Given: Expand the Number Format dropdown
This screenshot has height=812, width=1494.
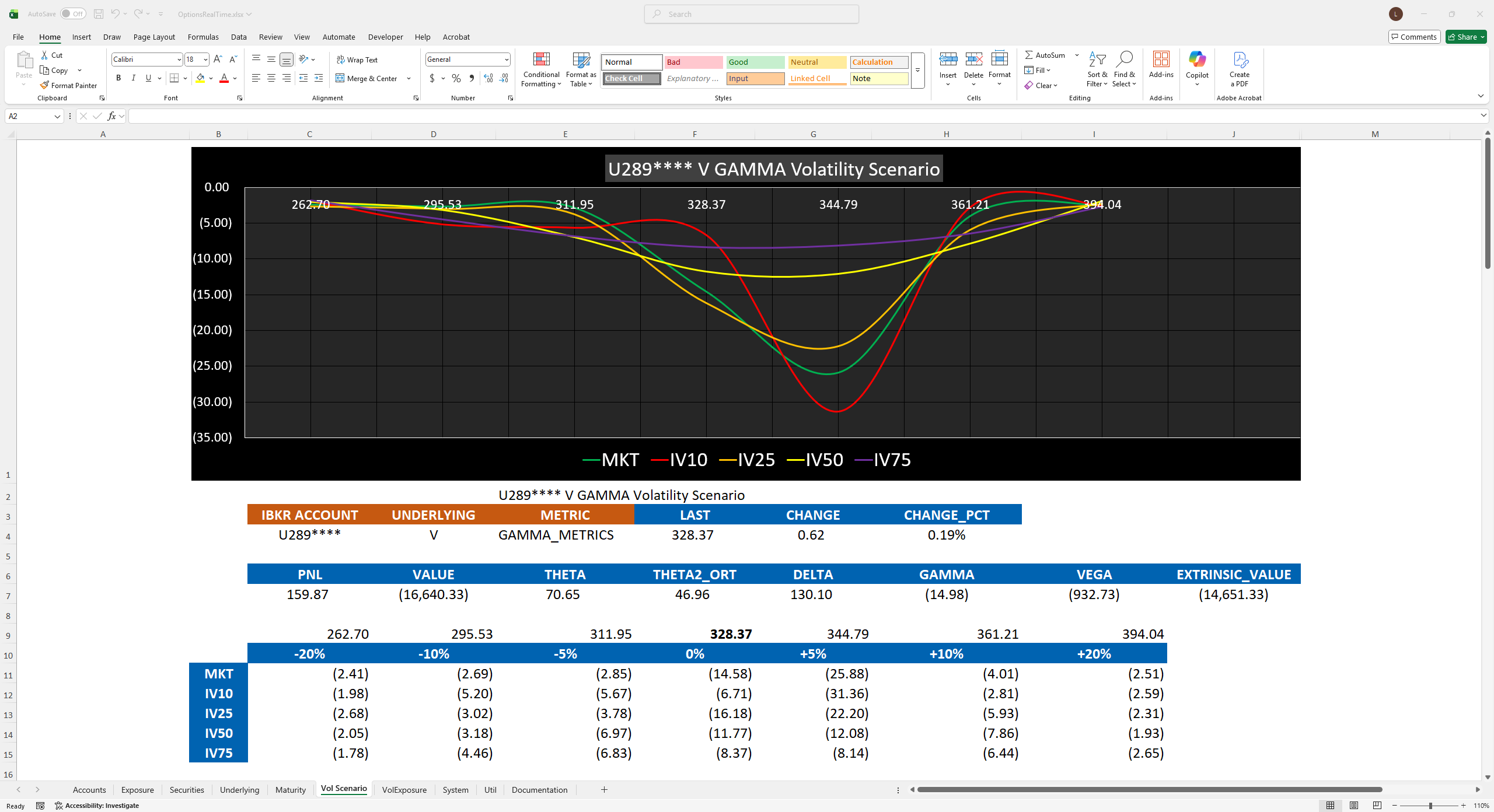Looking at the screenshot, I should coord(505,59).
